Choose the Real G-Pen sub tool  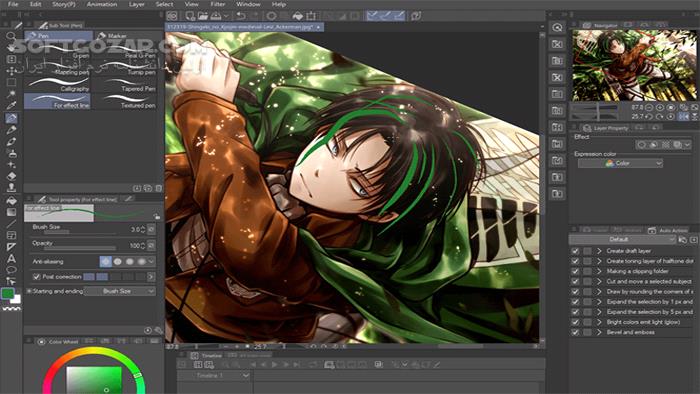click(125, 50)
